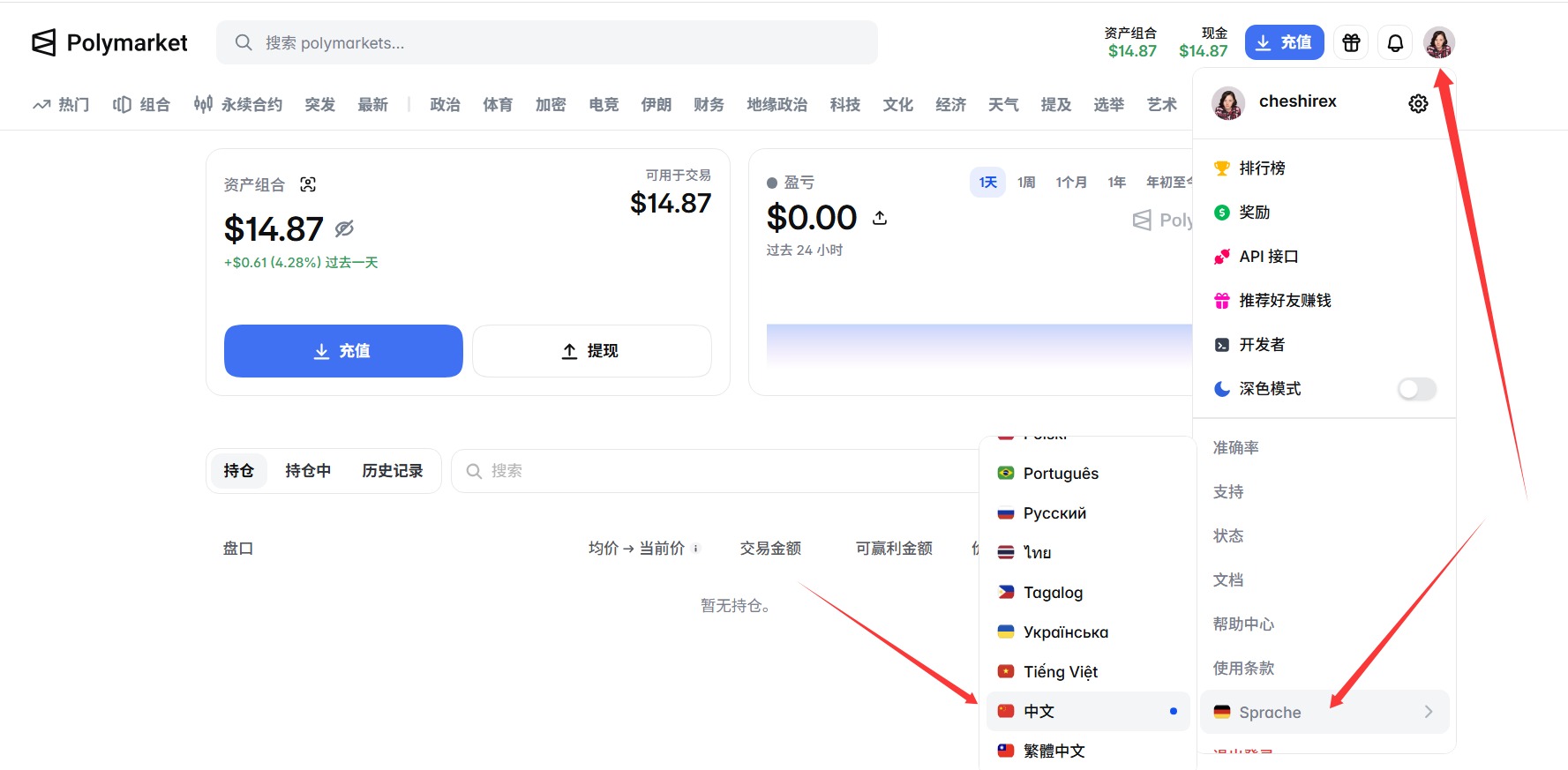1568x770 pixels.
Task: Open the 准确率 link
Action: pos(1235,447)
